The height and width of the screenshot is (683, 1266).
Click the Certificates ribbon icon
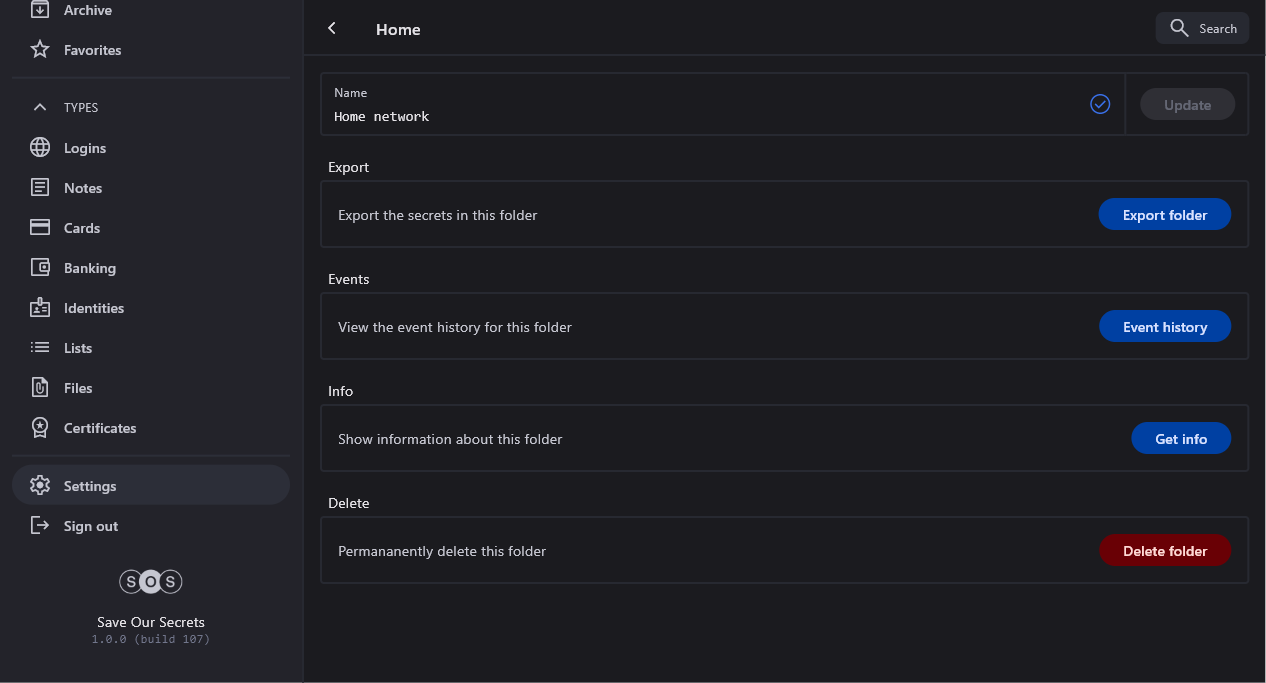pyautogui.click(x=40, y=428)
